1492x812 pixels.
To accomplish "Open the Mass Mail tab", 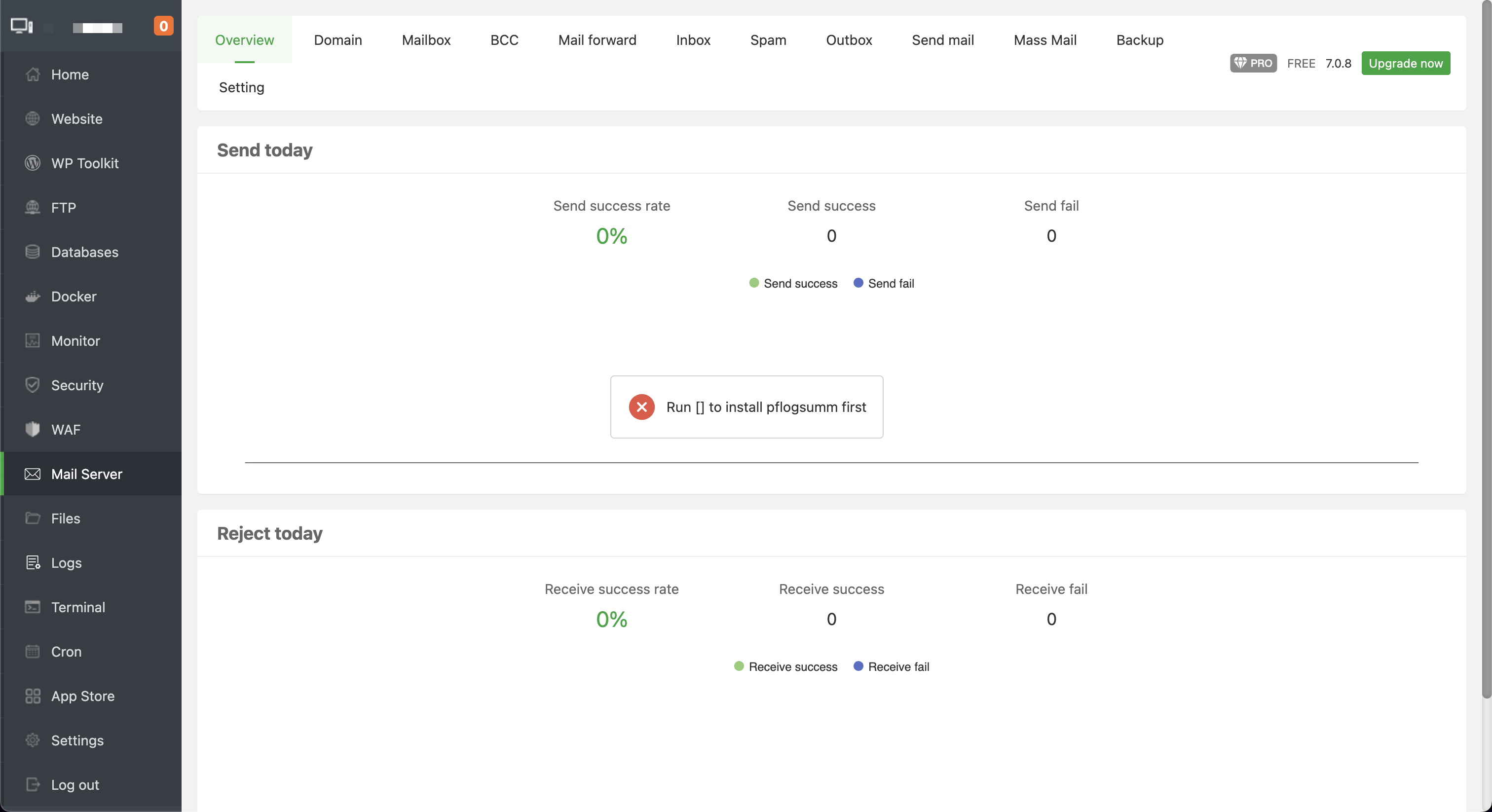I will tap(1044, 40).
